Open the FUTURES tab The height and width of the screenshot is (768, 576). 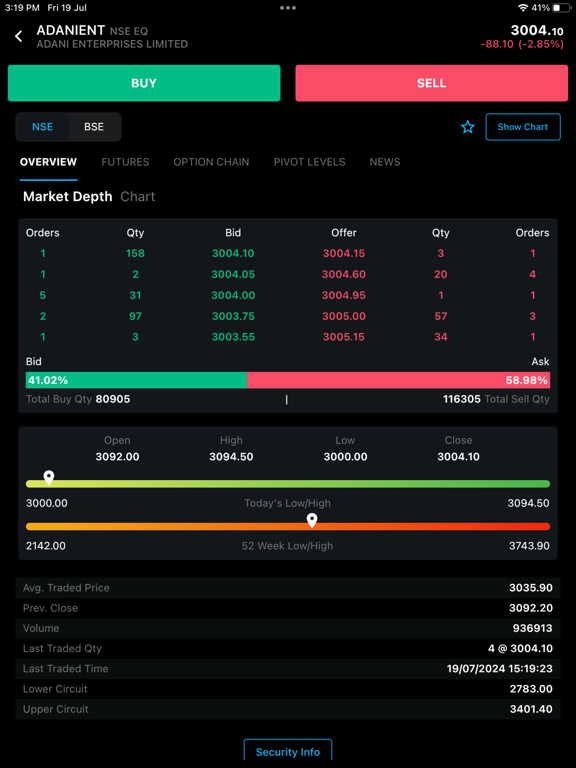coord(125,162)
